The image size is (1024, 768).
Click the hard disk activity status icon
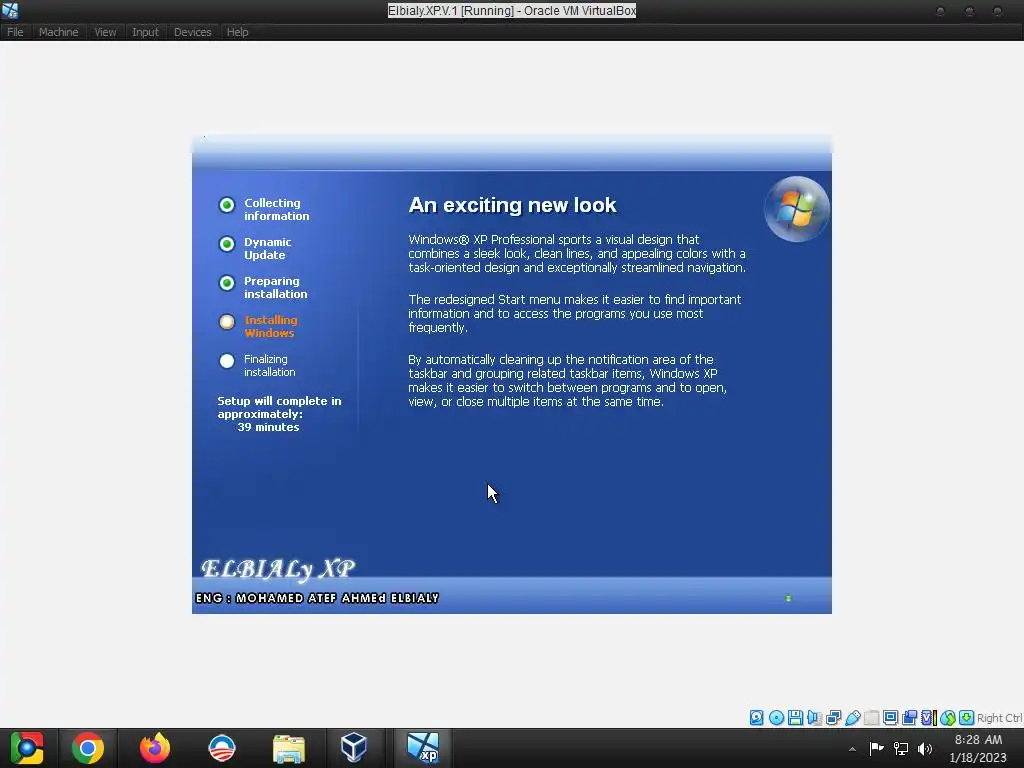pos(756,718)
